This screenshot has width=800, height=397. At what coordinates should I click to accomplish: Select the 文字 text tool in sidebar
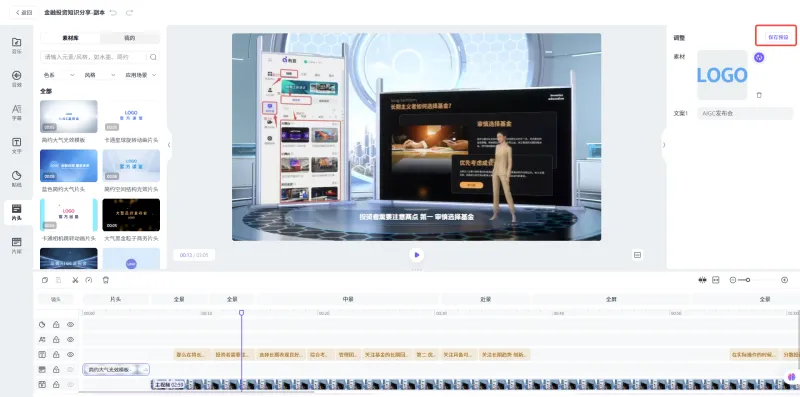tap(16, 145)
